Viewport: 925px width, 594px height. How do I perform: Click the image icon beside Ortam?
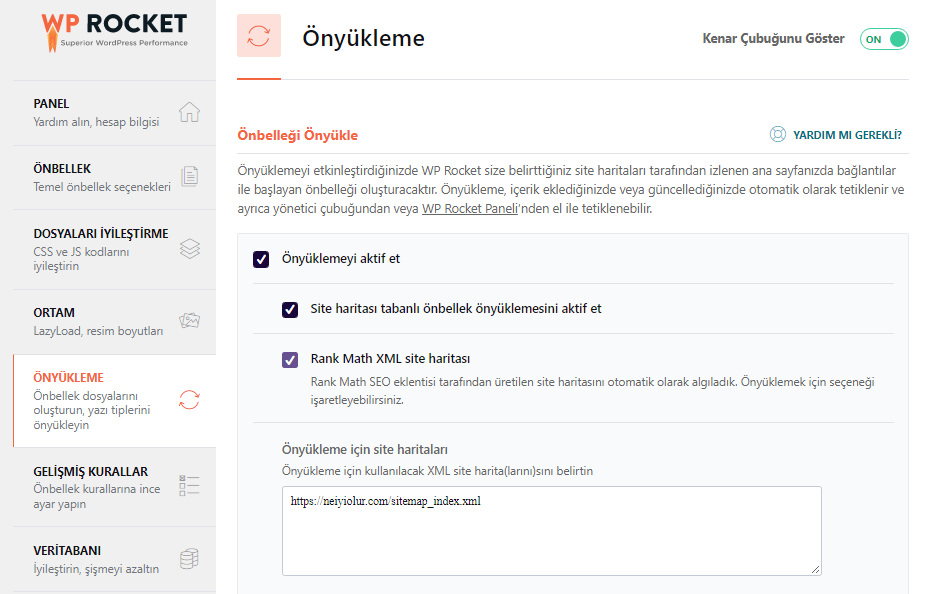click(189, 320)
